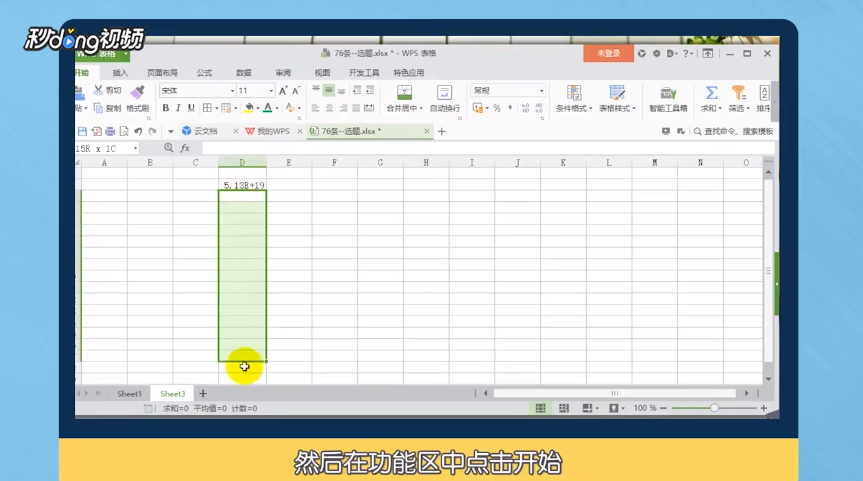Toggle Wrap Text (自动换行)
The height and width of the screenshot is (481, 863).
[445, 99]
